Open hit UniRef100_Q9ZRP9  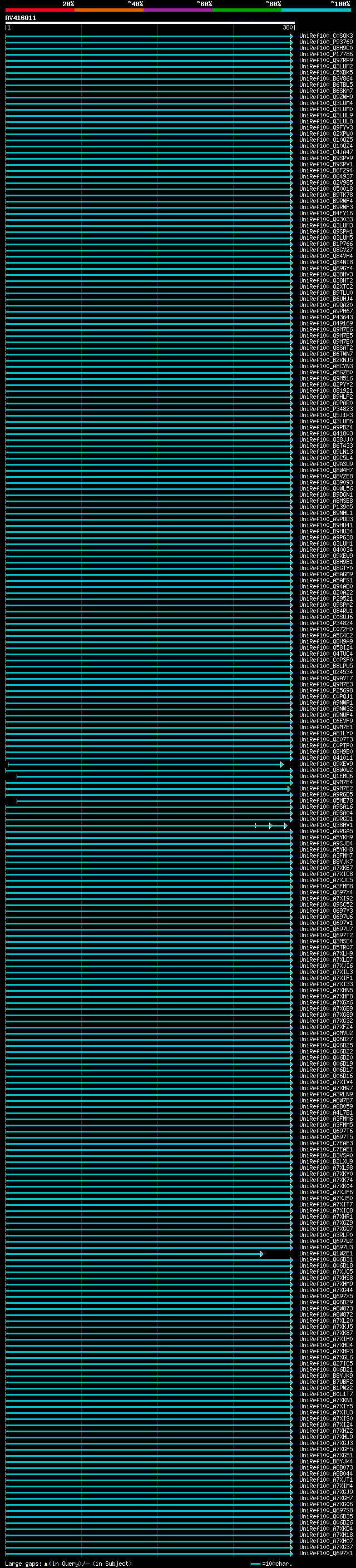[x=325, y=60]
